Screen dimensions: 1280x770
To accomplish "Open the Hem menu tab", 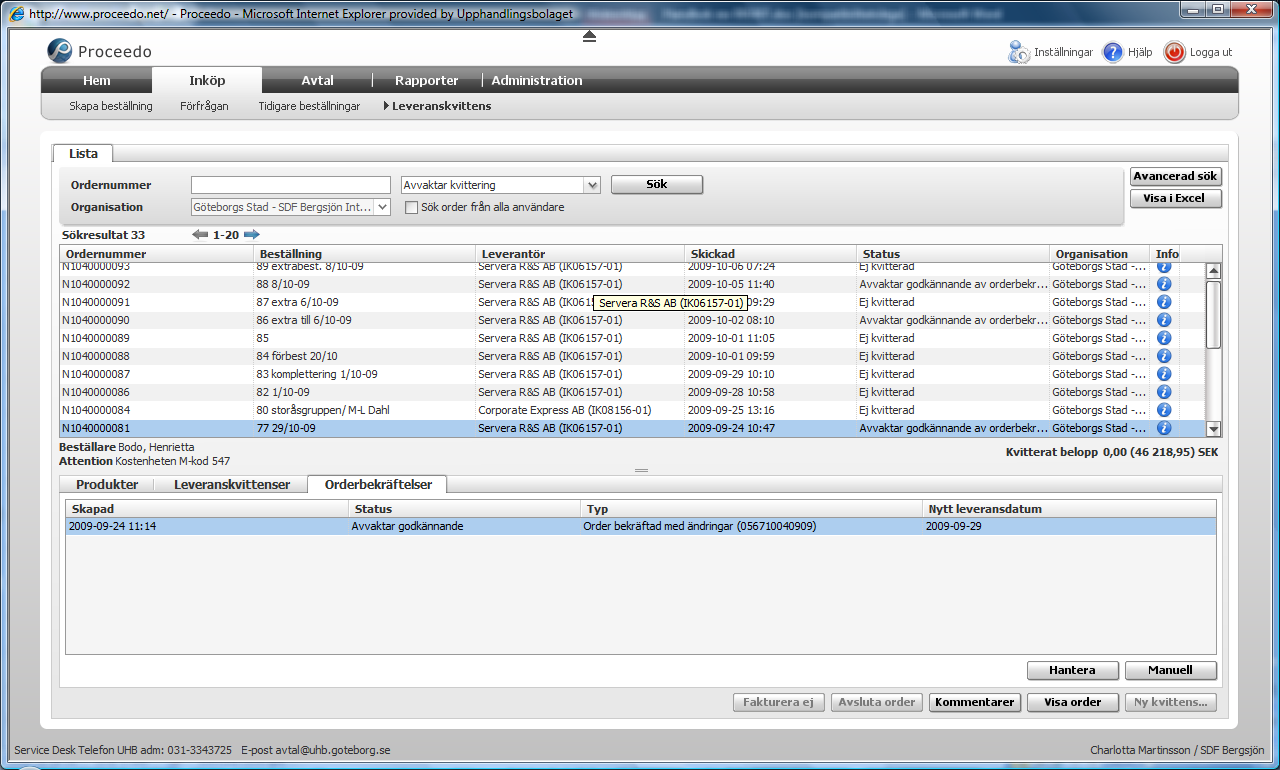I will (97, 80).
